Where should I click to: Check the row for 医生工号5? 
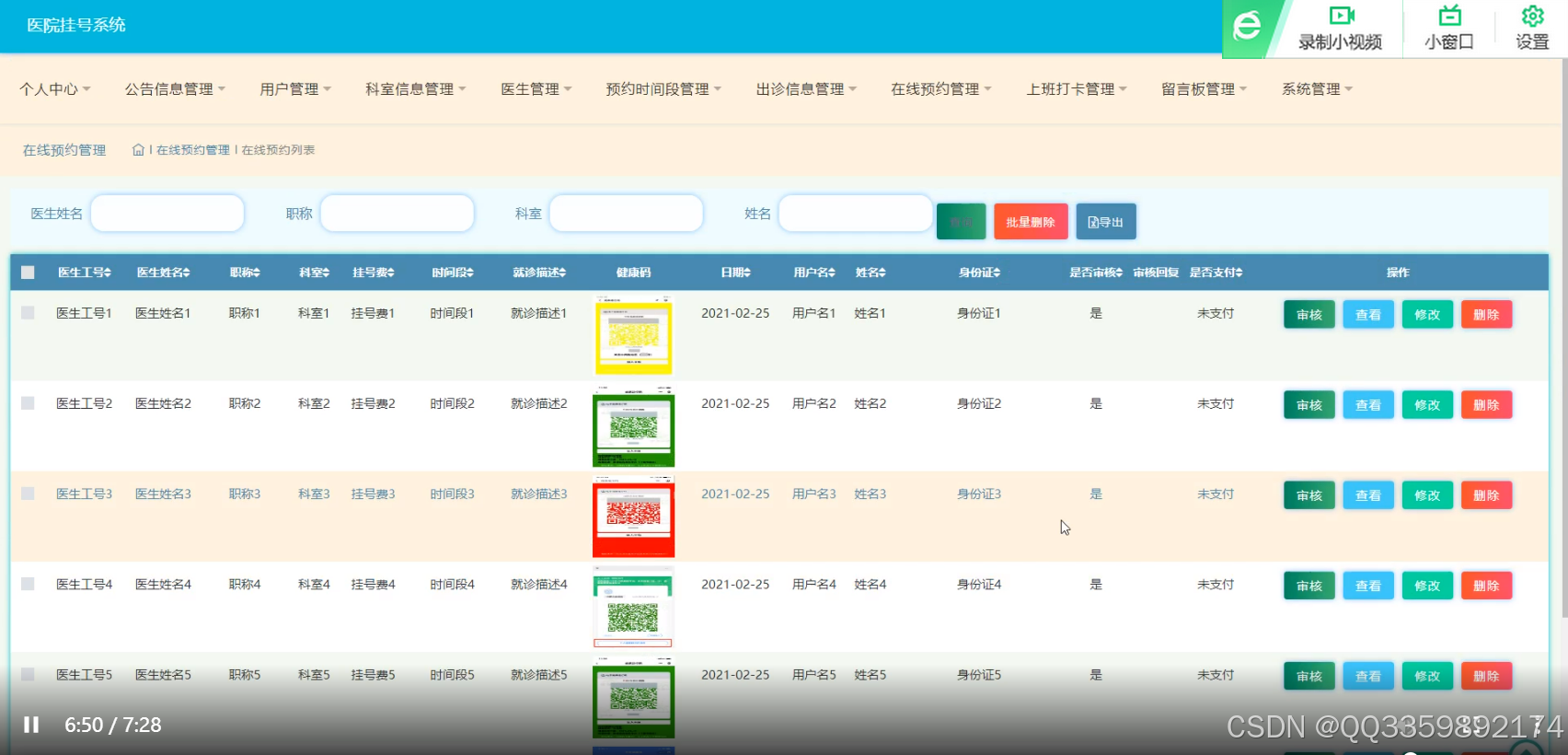tap(28, 674)
